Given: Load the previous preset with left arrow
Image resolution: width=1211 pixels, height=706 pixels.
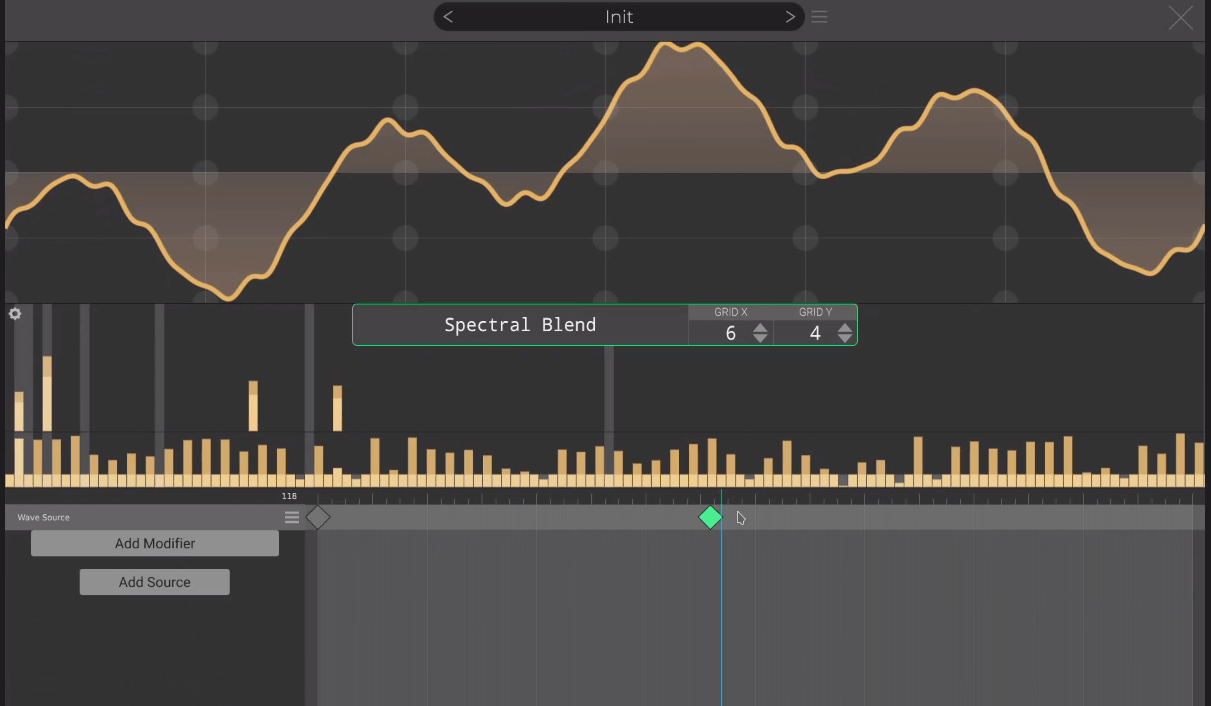Looking at the screenshot, I should [x=447, y=17].
